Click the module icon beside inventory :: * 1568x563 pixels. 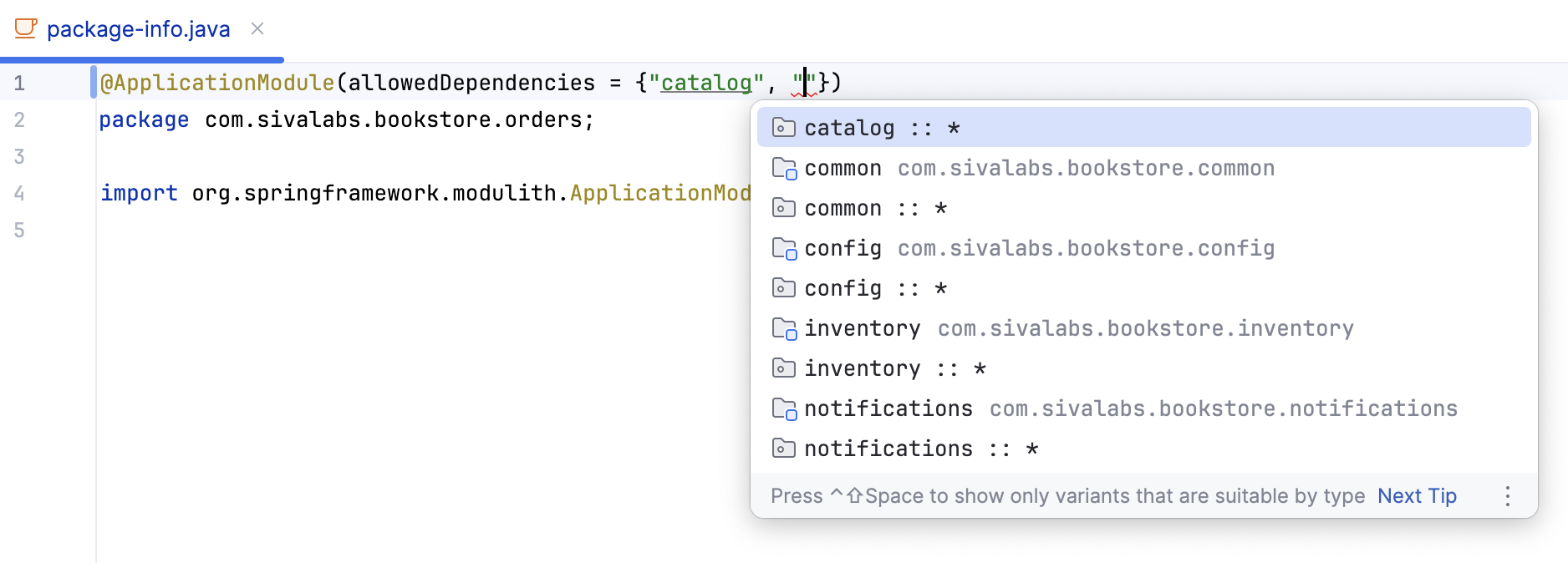coord(783,368)
